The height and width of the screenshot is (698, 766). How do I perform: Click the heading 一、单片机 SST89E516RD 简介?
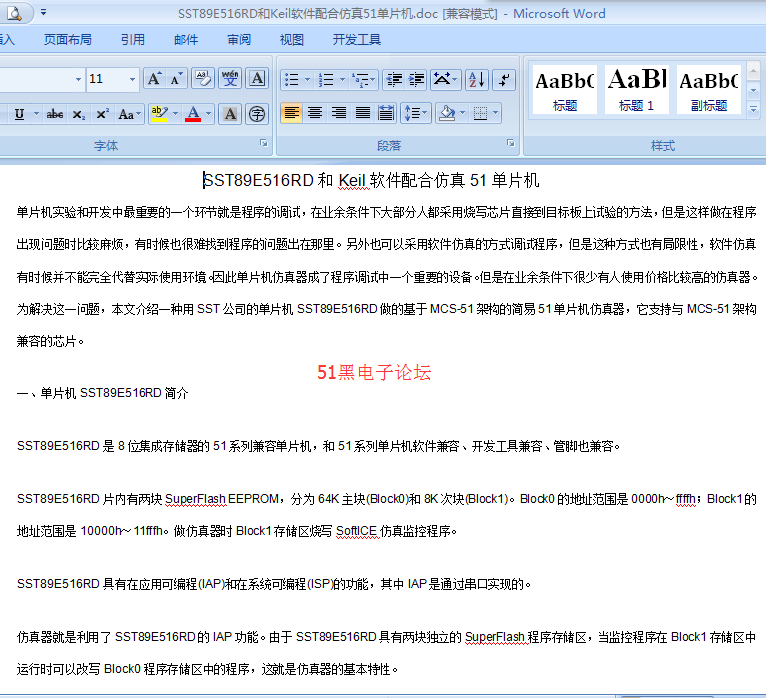click(103, 393)
